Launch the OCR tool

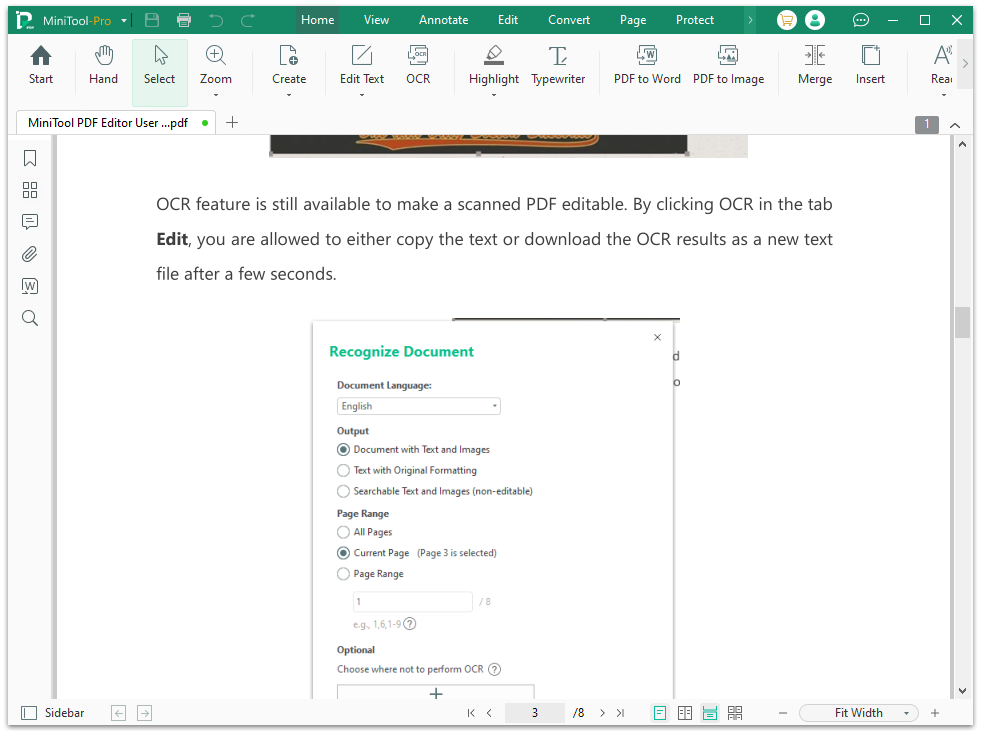[418, 65]
